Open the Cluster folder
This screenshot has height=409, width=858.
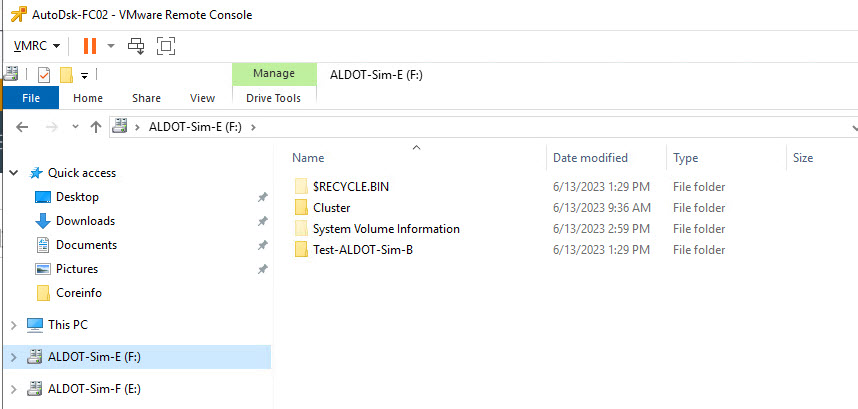[331, 208]
